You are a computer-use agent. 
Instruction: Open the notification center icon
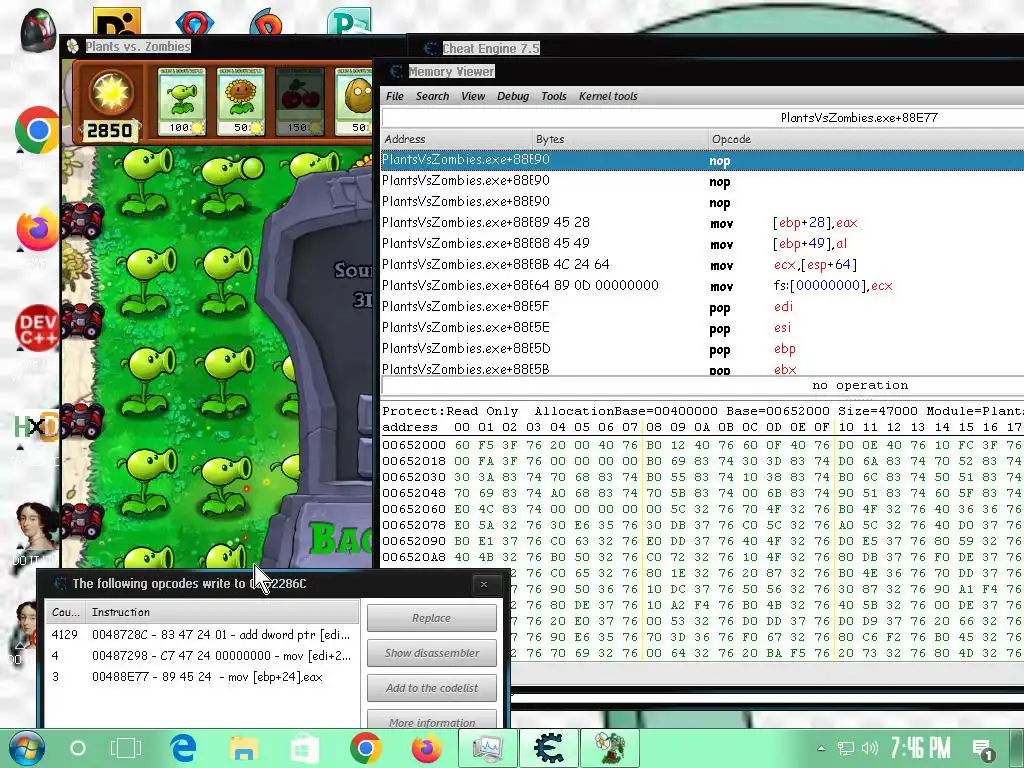tap(983, 749)
